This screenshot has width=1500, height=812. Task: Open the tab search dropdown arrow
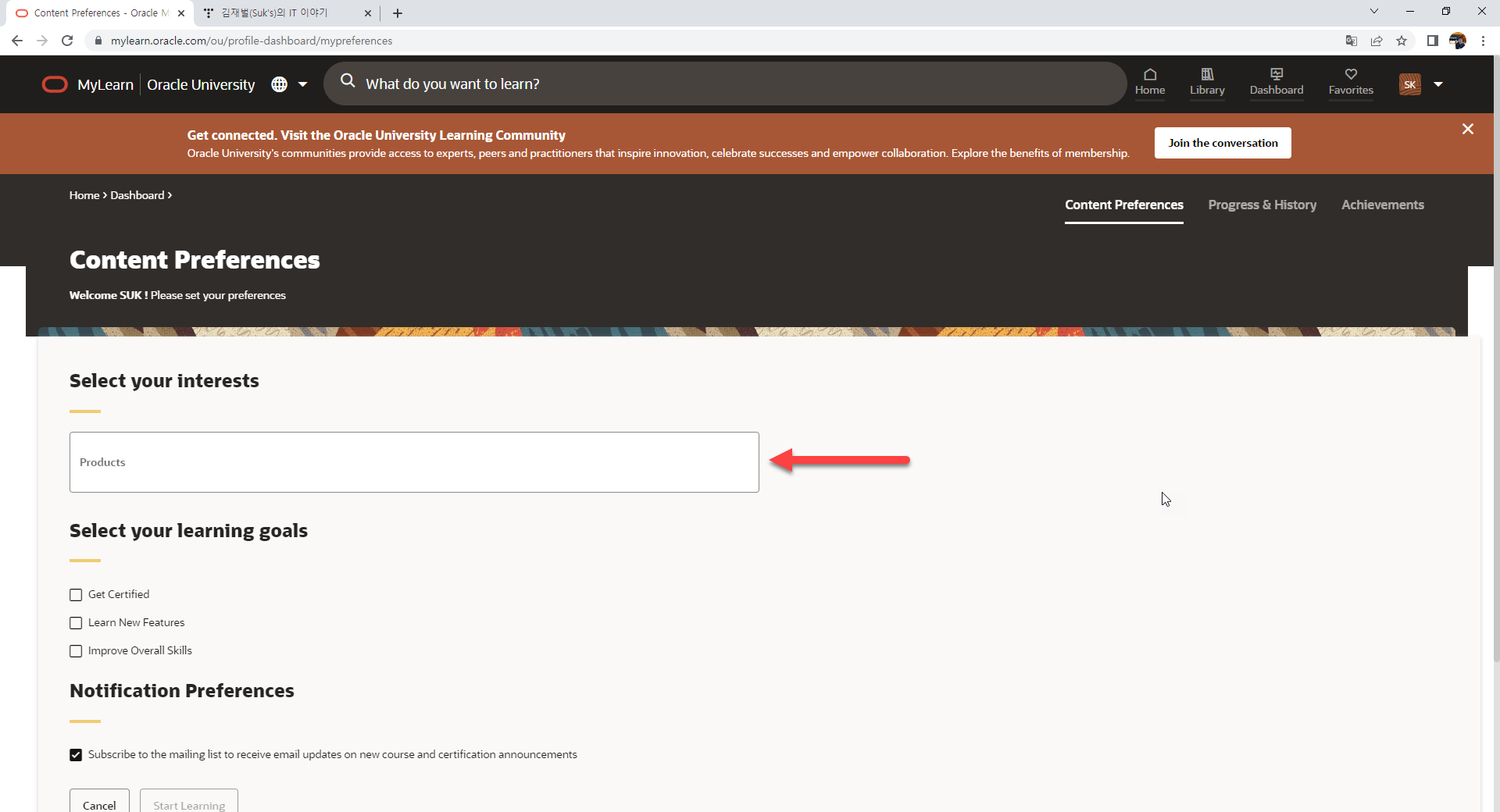[x=1374, y=12]
